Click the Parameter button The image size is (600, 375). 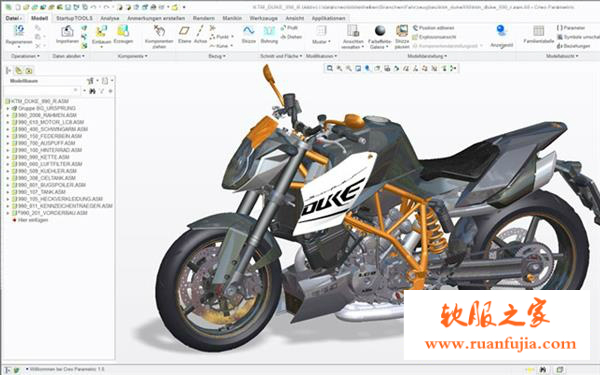click(571, 28)
